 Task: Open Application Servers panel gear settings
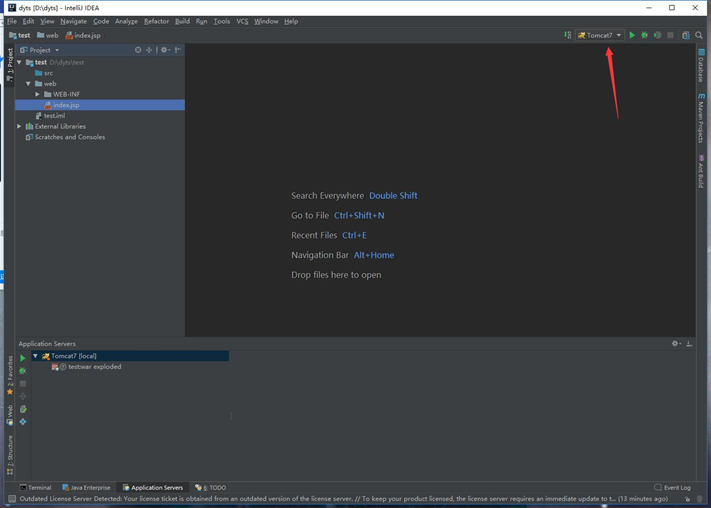tap(676, 344)
